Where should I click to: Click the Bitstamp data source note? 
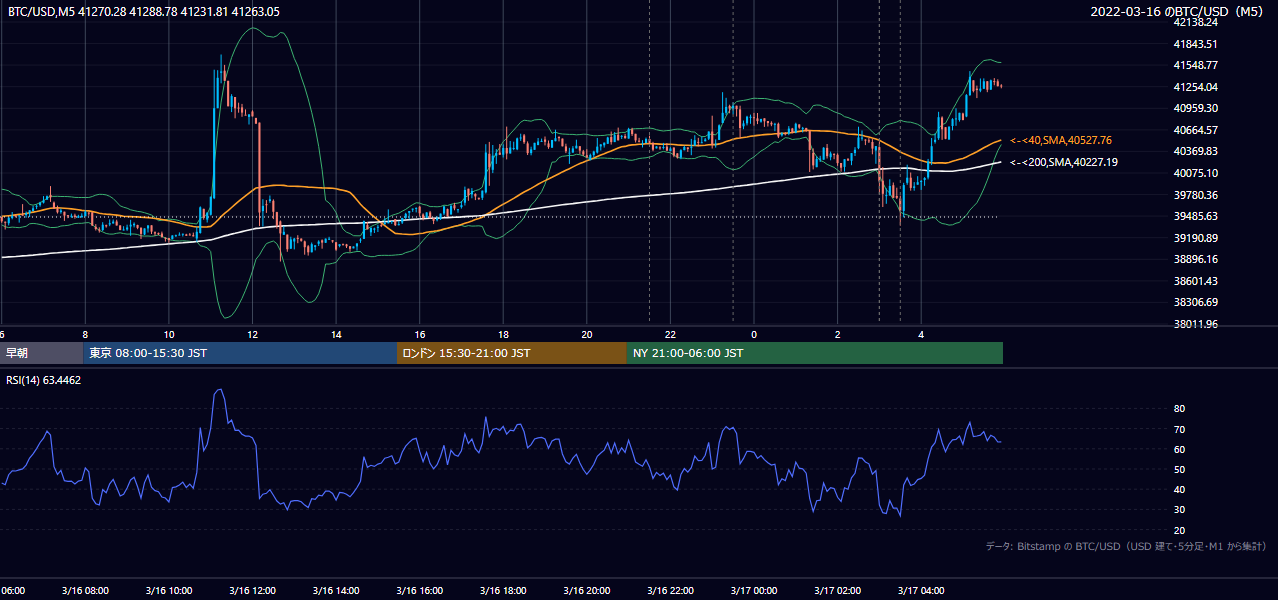click(x=1126, y=546)
